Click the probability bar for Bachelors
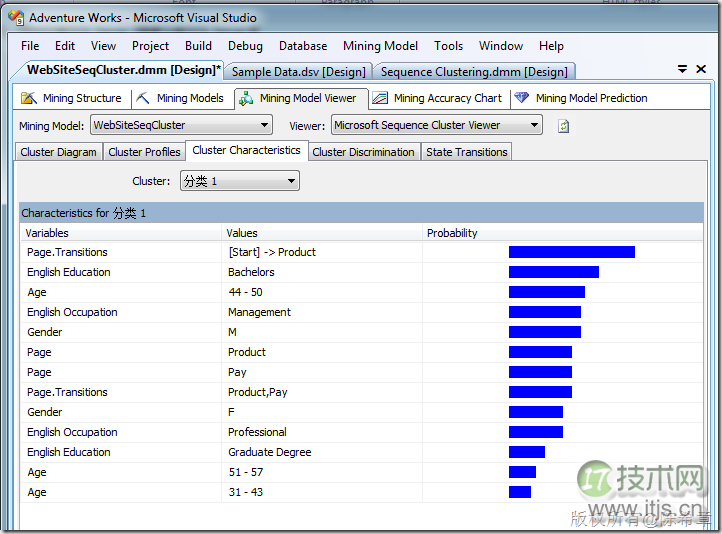Screen dimensions: 722x534 (553, 272)
